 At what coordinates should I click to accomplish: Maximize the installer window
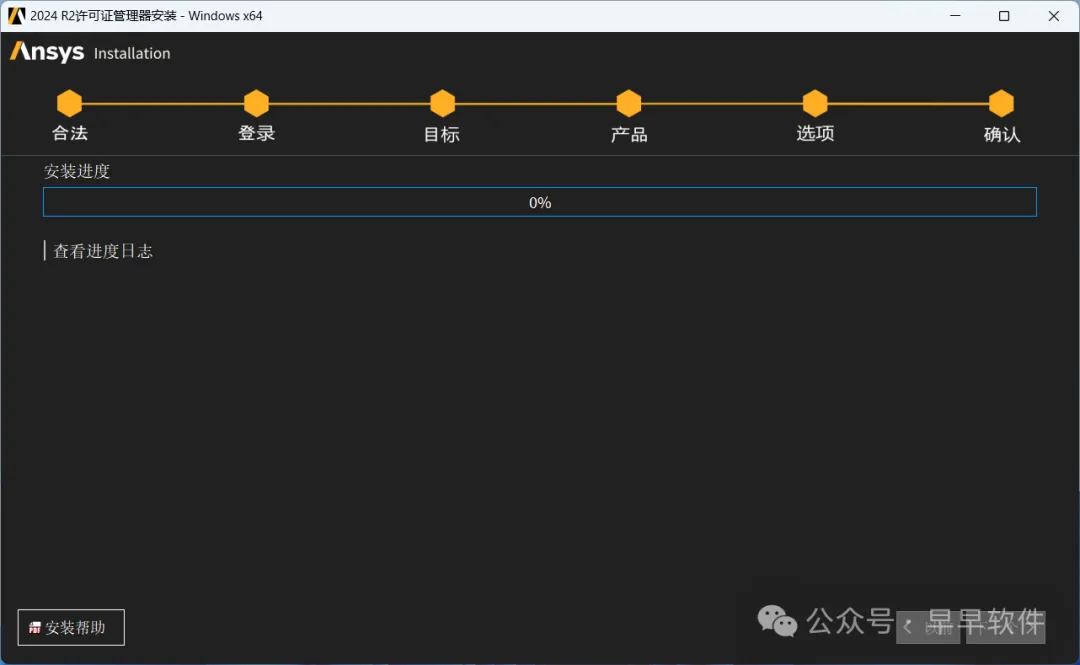(x=1004, y=15)
